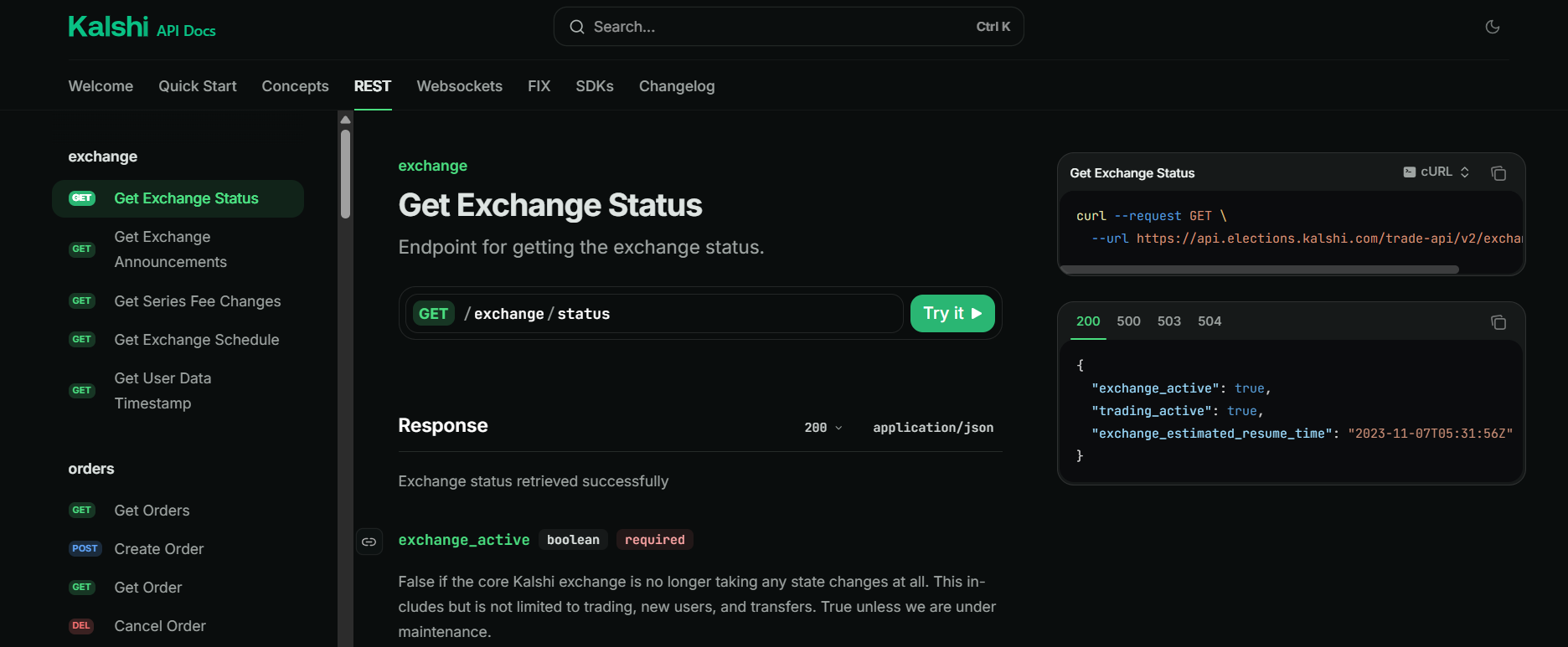Open the Kalshi API Docs logo home

tap(142, 28)
